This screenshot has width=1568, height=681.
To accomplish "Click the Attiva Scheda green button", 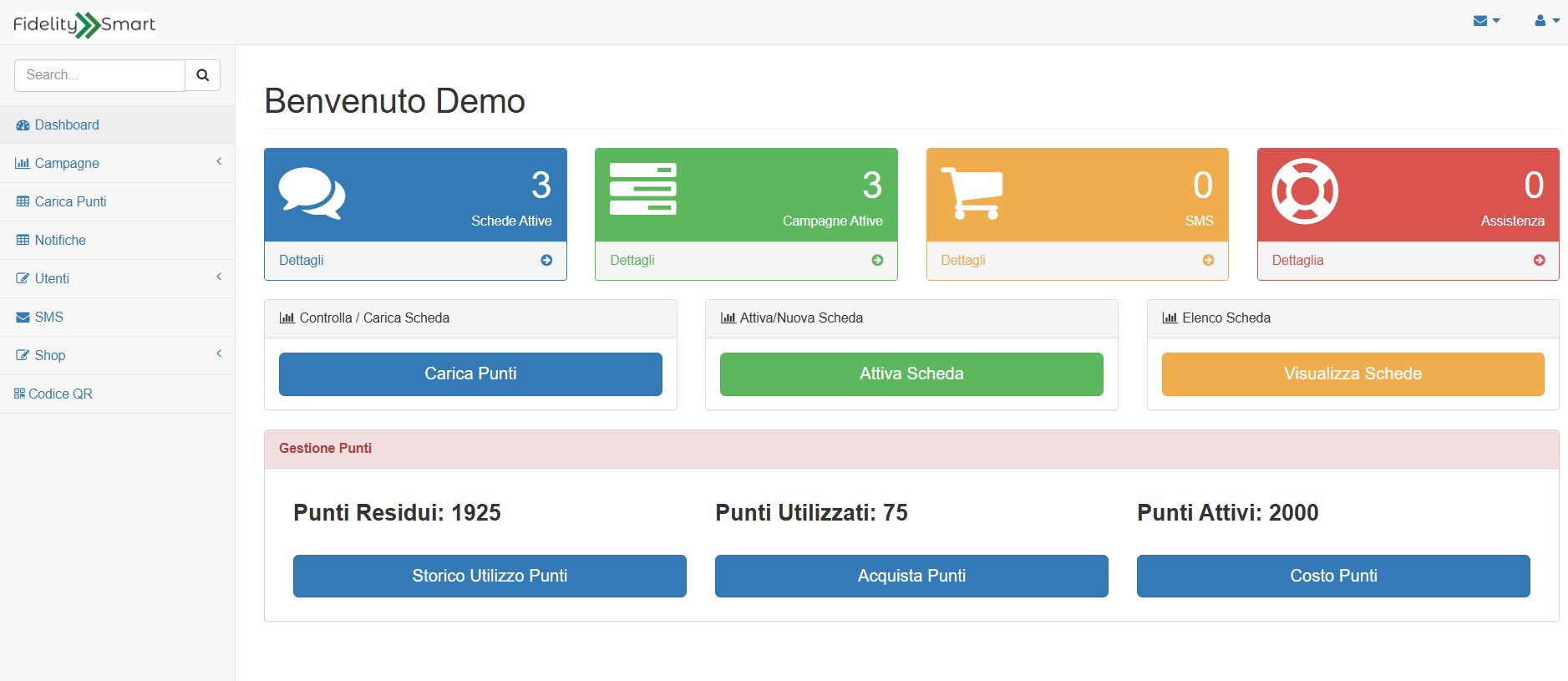I will (911, 374).
